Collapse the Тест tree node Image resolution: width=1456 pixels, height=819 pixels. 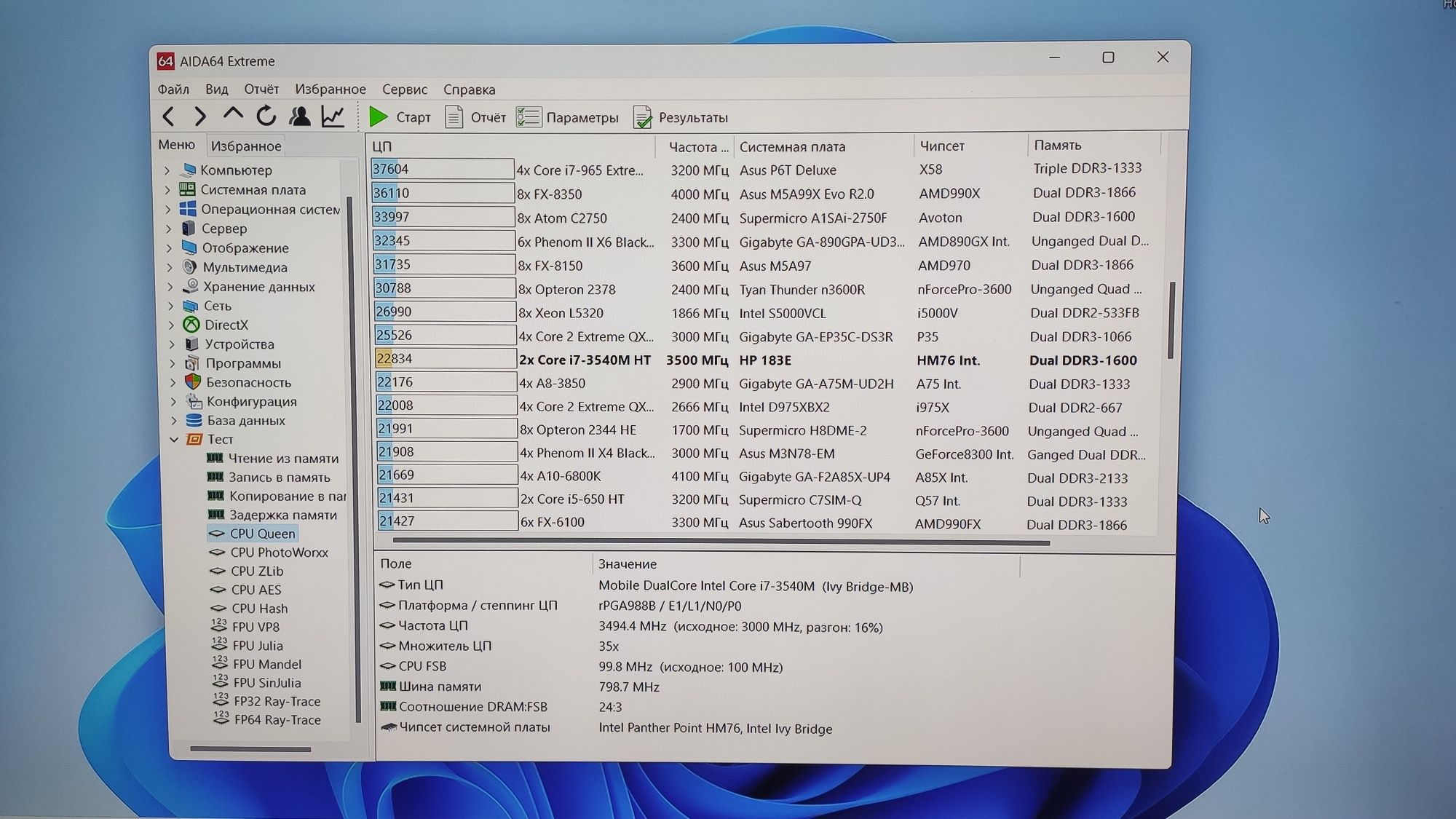[174, 440]
